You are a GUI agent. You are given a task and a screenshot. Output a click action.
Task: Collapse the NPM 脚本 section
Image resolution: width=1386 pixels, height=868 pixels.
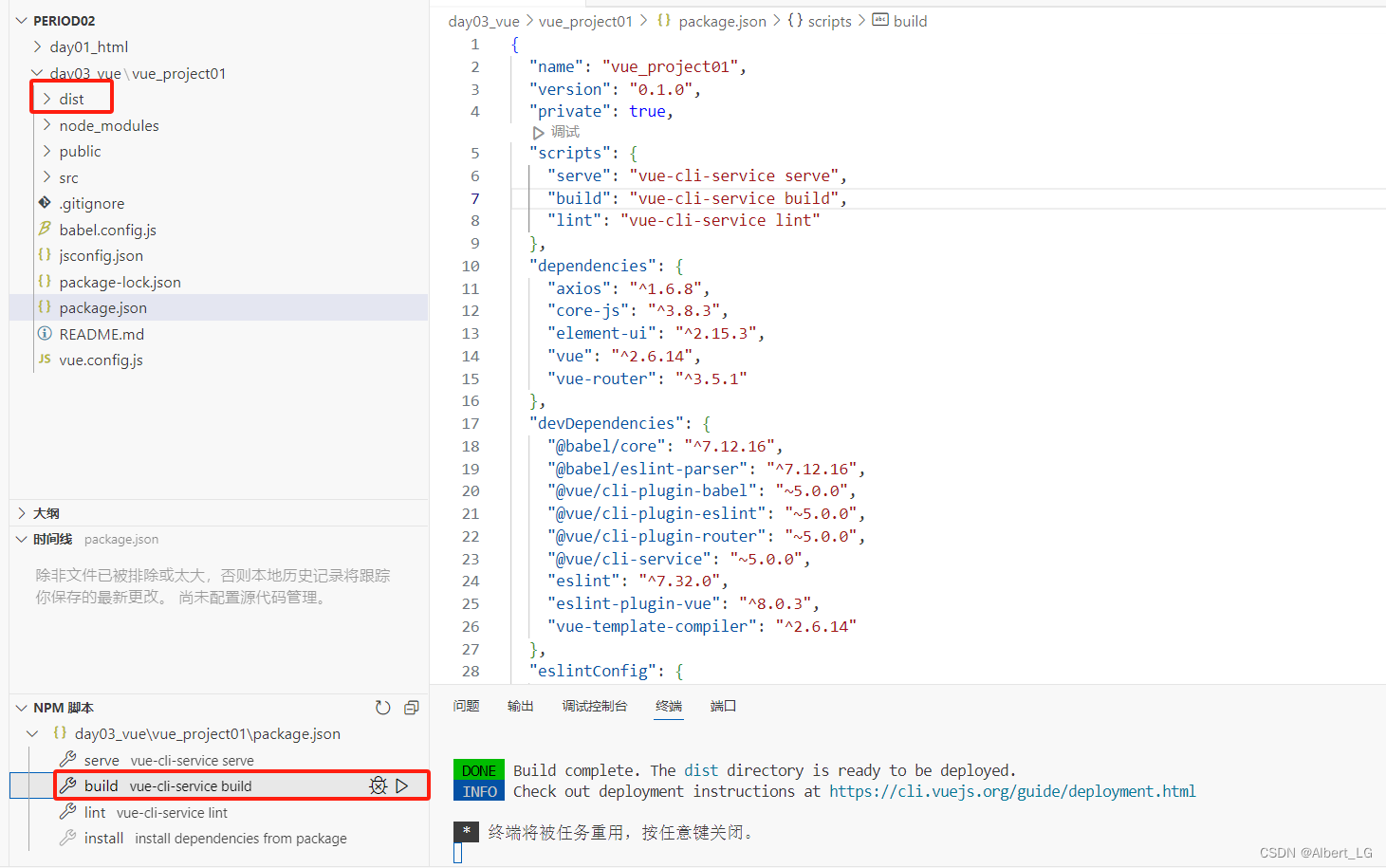coord(22,708)
